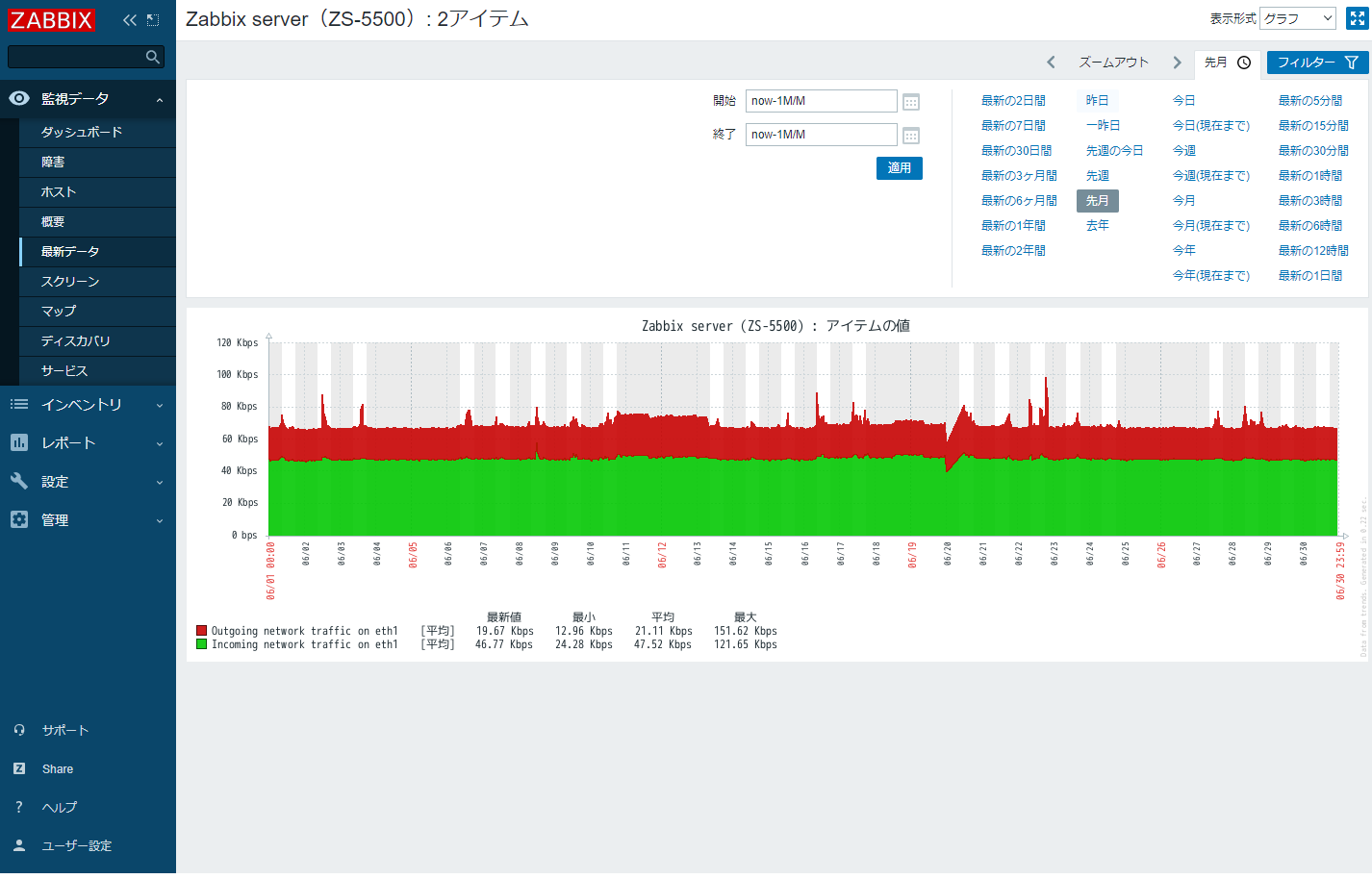Expand 管理 section chevron
Image resolution: width=1372 pixels, height=879 pixels.
pyautogui.click(x=160, y=521)
